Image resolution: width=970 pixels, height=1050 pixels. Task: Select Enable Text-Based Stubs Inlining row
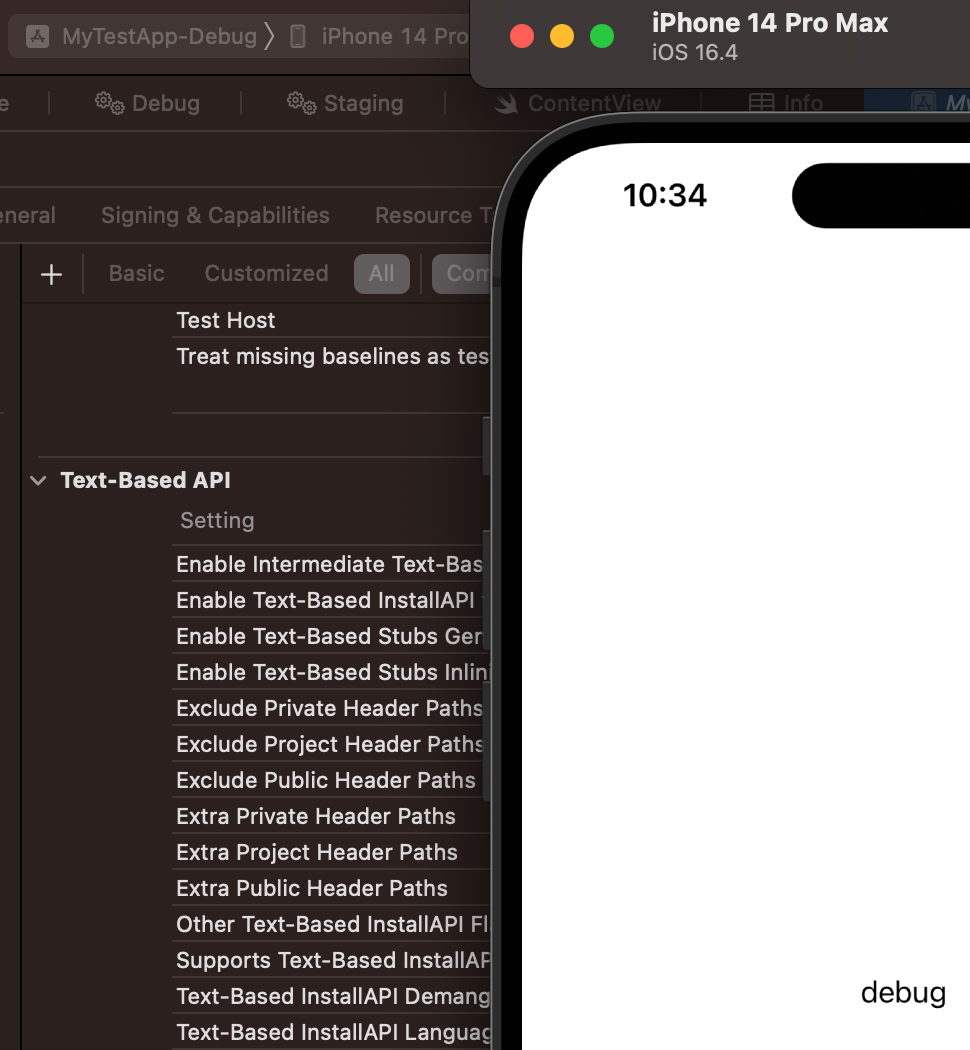331,672
